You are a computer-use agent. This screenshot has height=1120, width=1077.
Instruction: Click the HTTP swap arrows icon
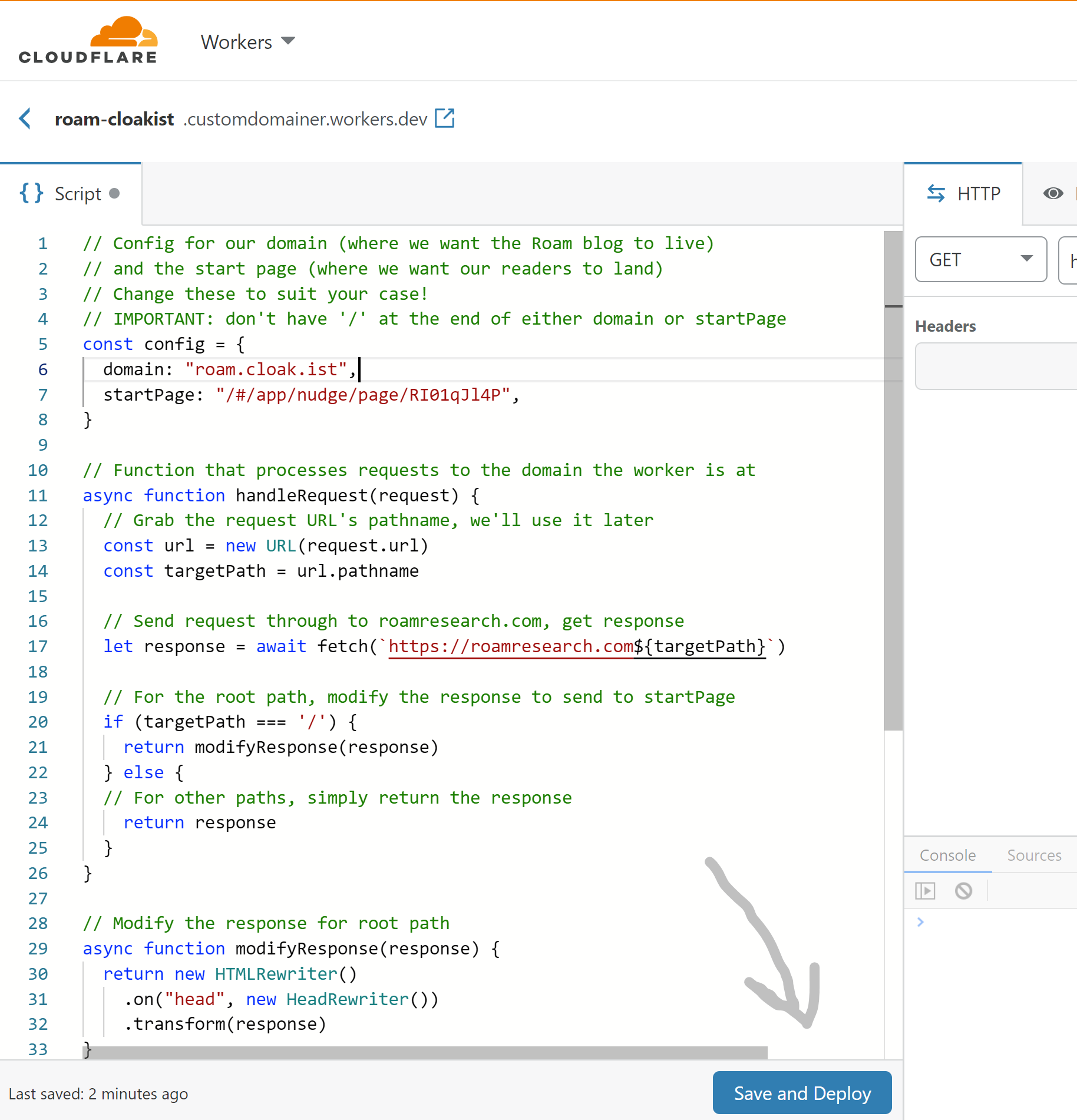[x=936, y=193]
